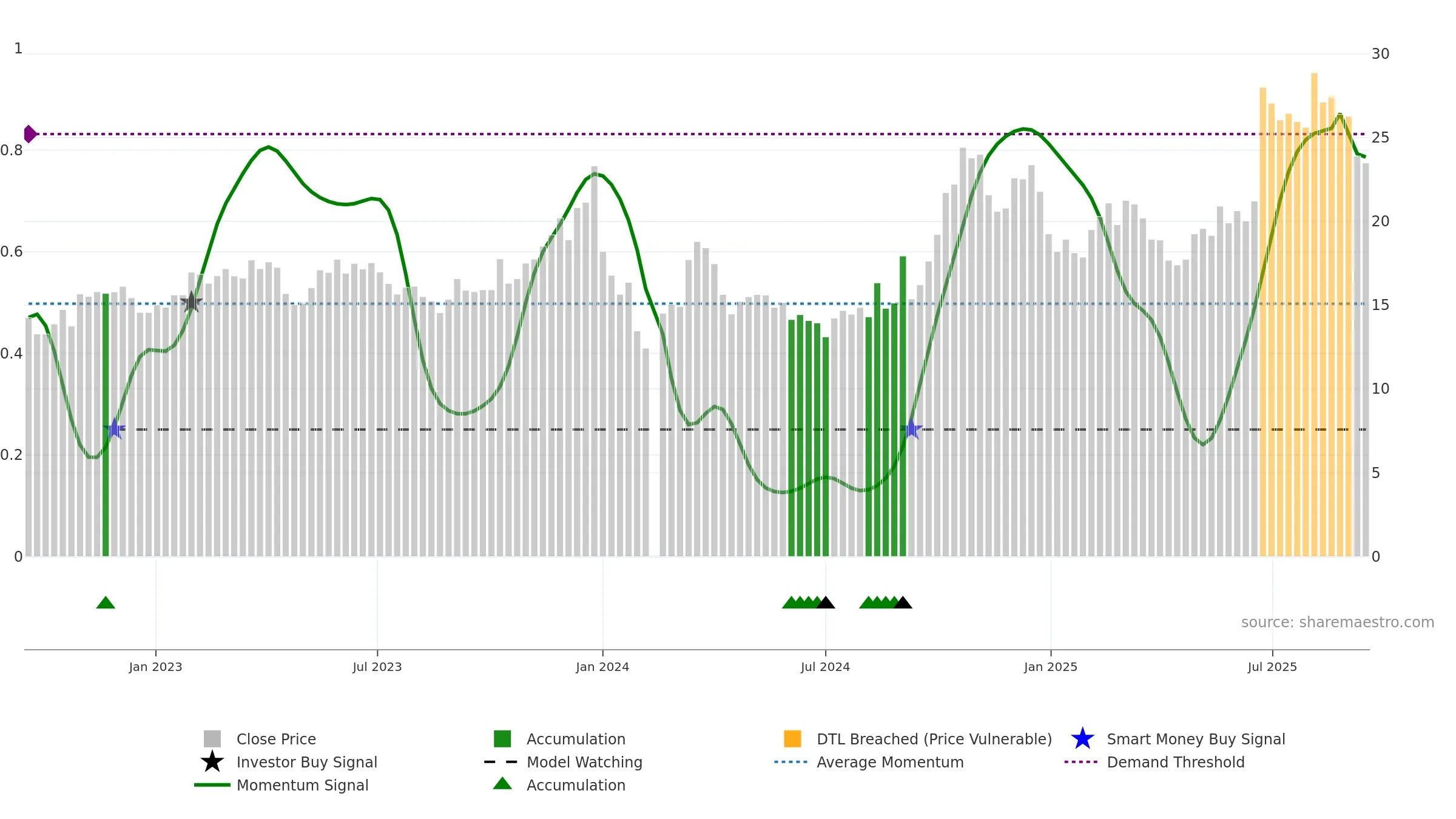Click the lone green triangle before Jan 2023
Viewport: 1456px width, 819px height.
[x=106, y=602]
